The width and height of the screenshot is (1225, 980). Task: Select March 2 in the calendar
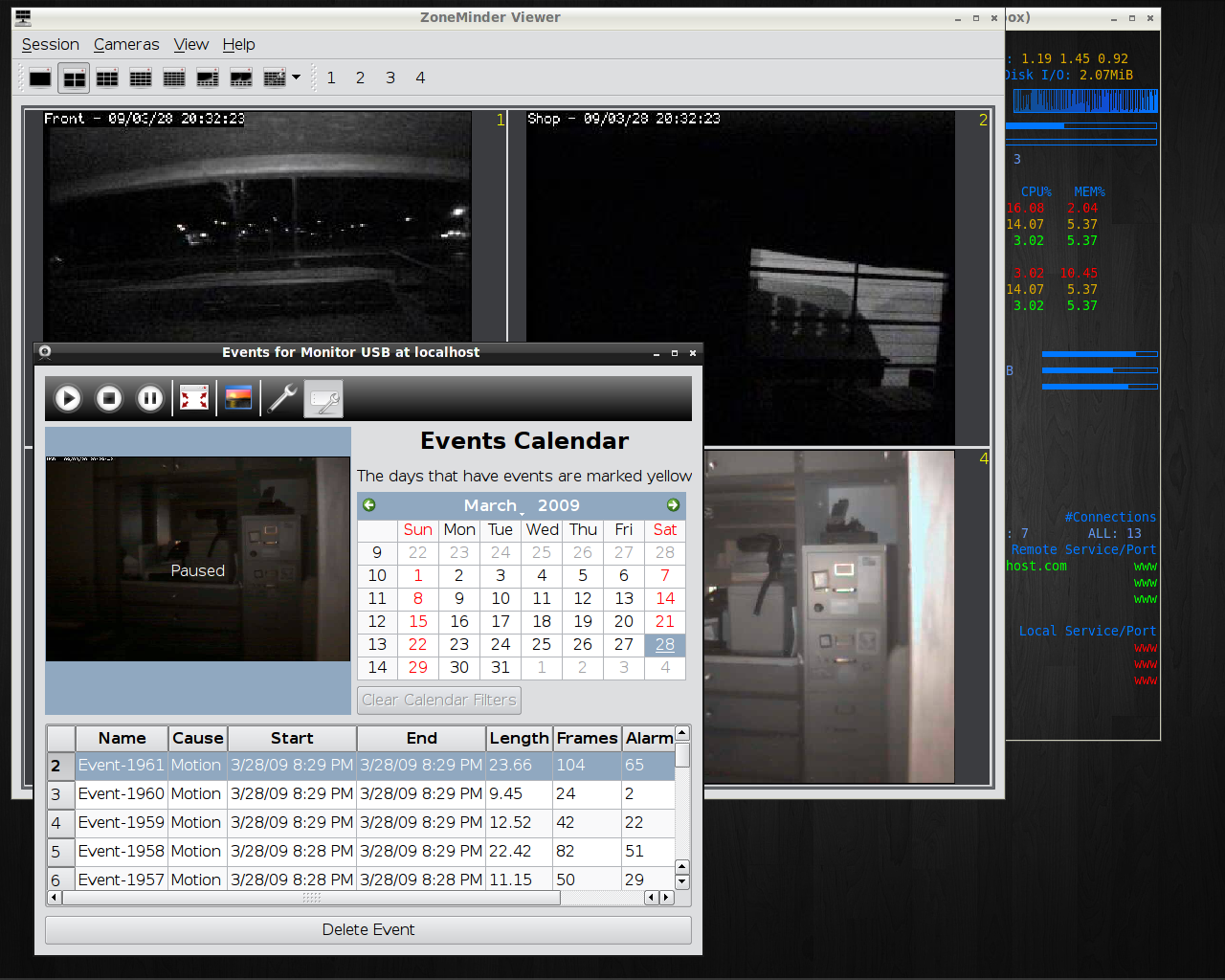tap(459, 575)
